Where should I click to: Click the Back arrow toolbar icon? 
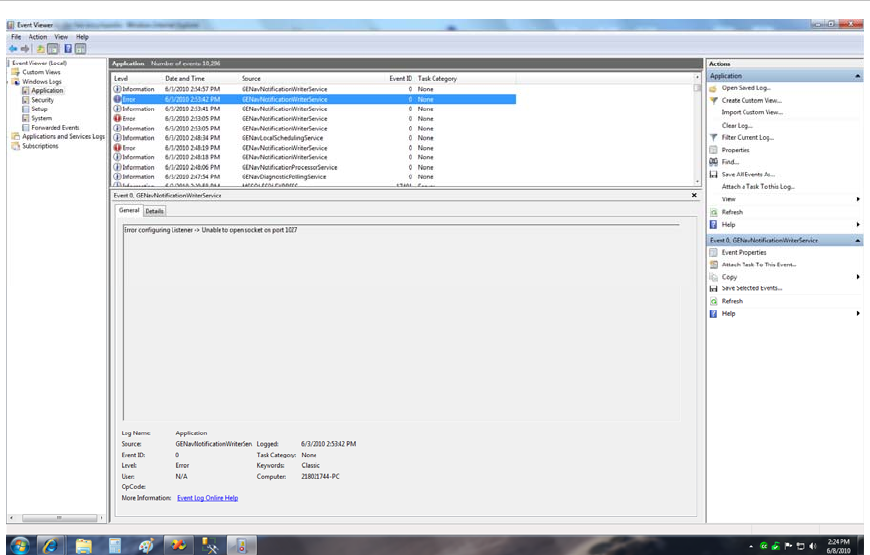pyautogui.click(x=13, y=49)
